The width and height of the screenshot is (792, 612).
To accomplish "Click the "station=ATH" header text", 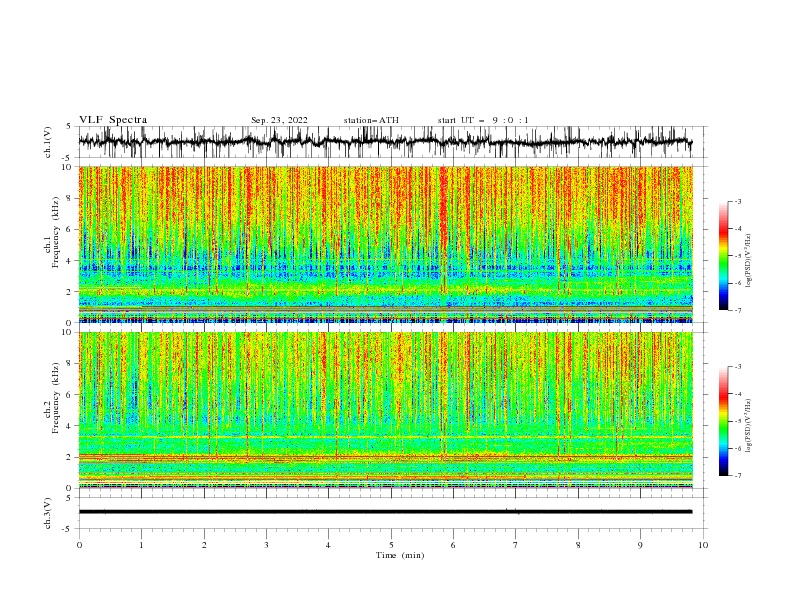I will pos(371,120).
